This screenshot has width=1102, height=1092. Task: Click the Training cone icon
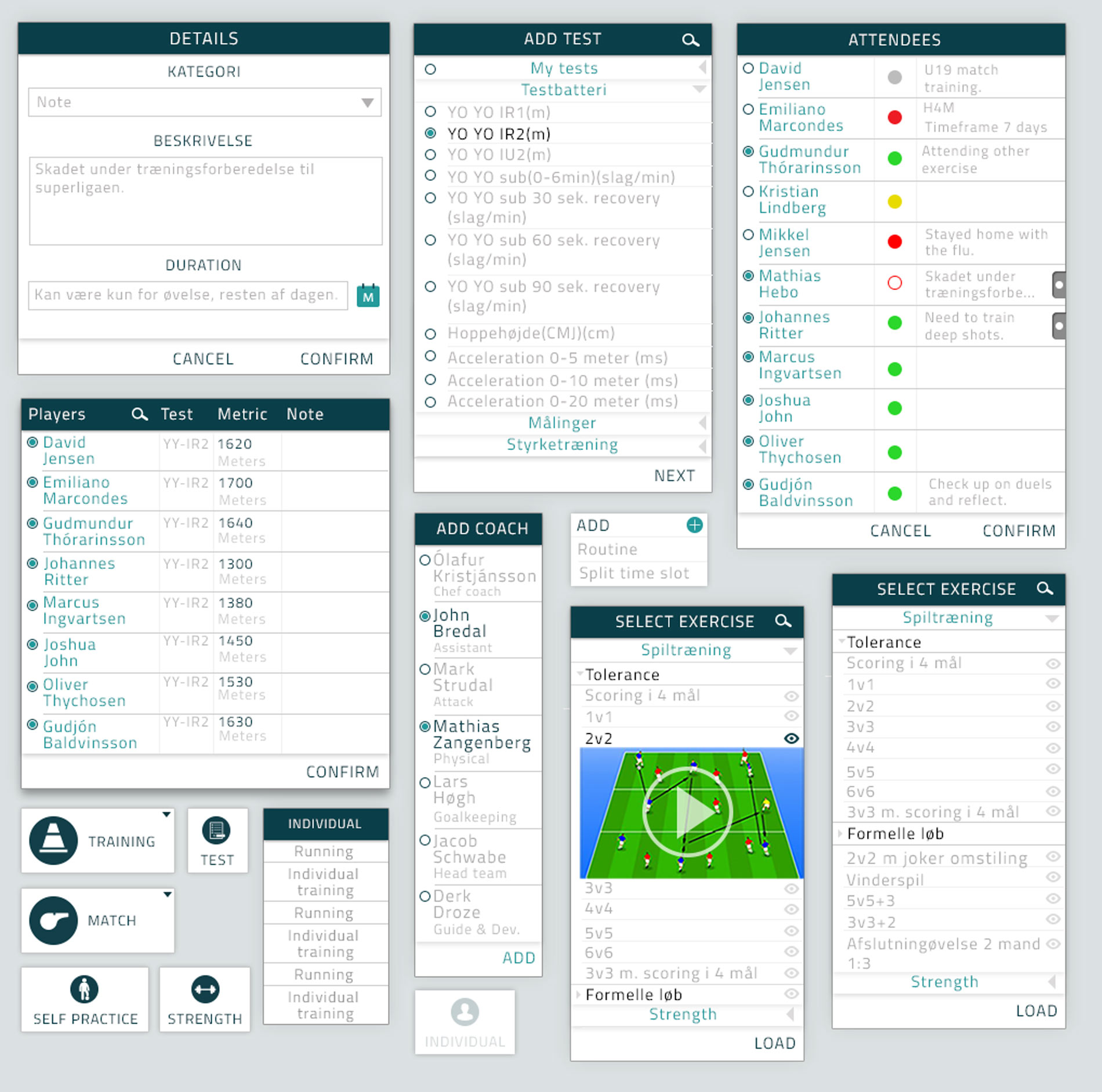(53, 840)
